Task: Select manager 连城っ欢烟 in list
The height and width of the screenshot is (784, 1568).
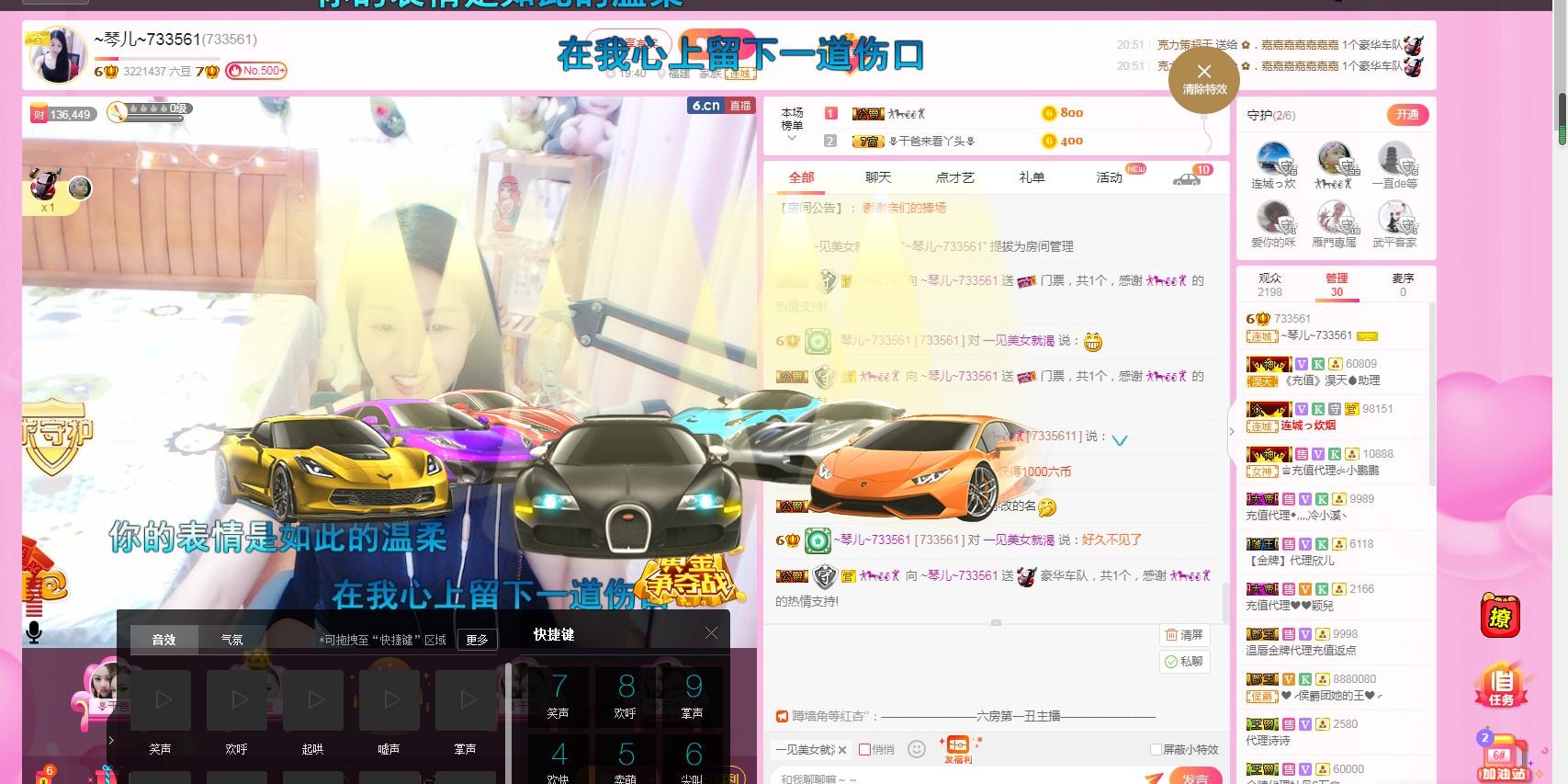Action: tap(1334, 416)
